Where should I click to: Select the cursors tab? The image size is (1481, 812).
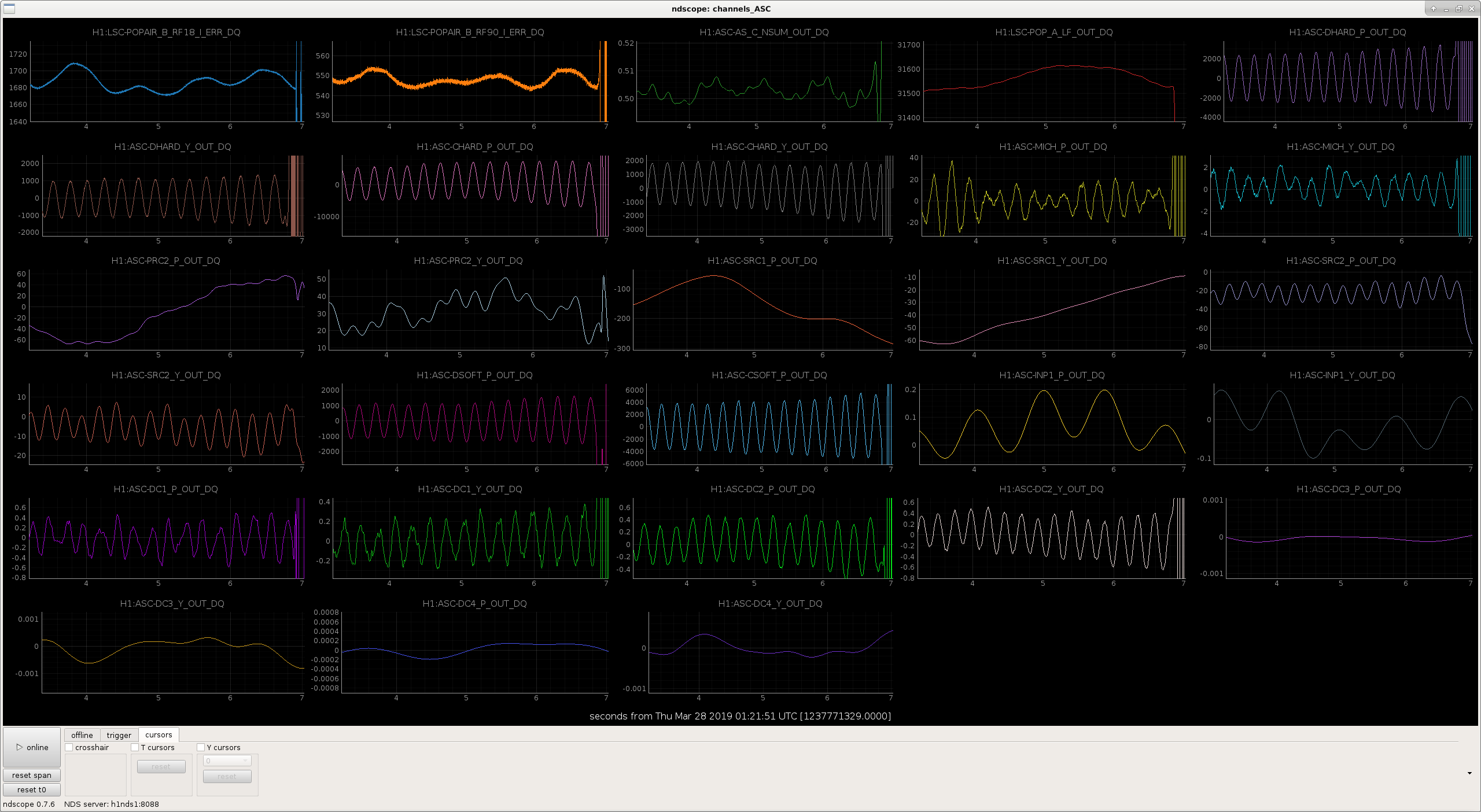point(159,735)
